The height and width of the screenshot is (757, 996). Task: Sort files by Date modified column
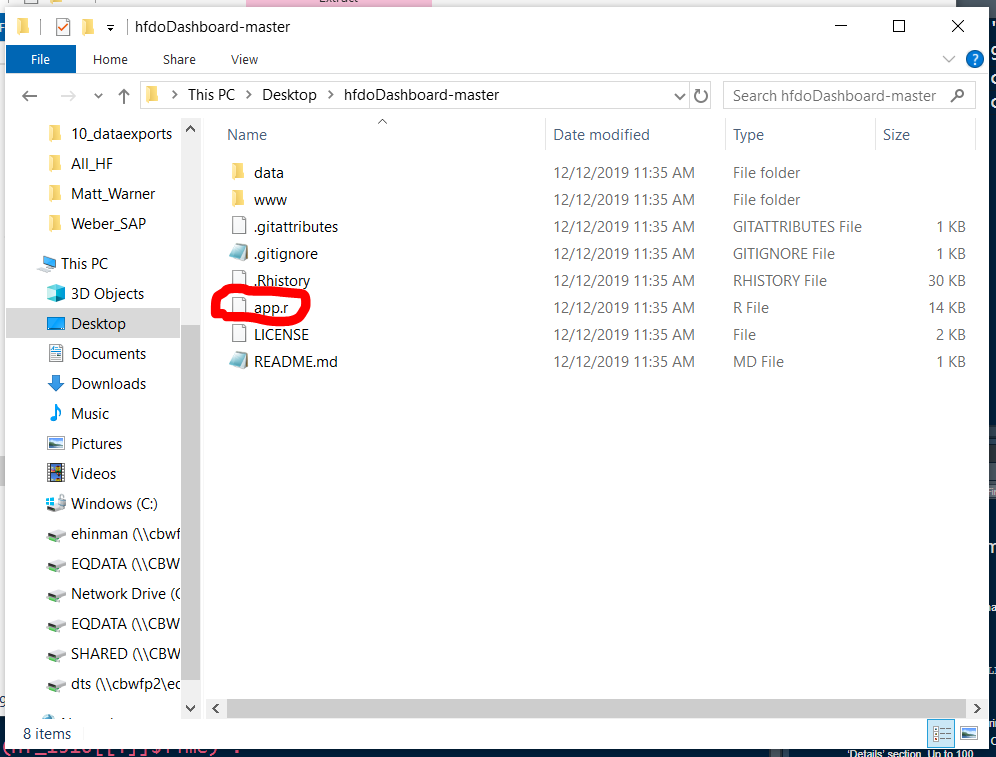point(601,135)
